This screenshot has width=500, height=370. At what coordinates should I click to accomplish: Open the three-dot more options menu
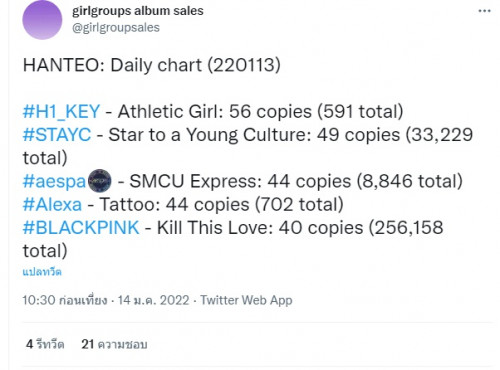484,11
